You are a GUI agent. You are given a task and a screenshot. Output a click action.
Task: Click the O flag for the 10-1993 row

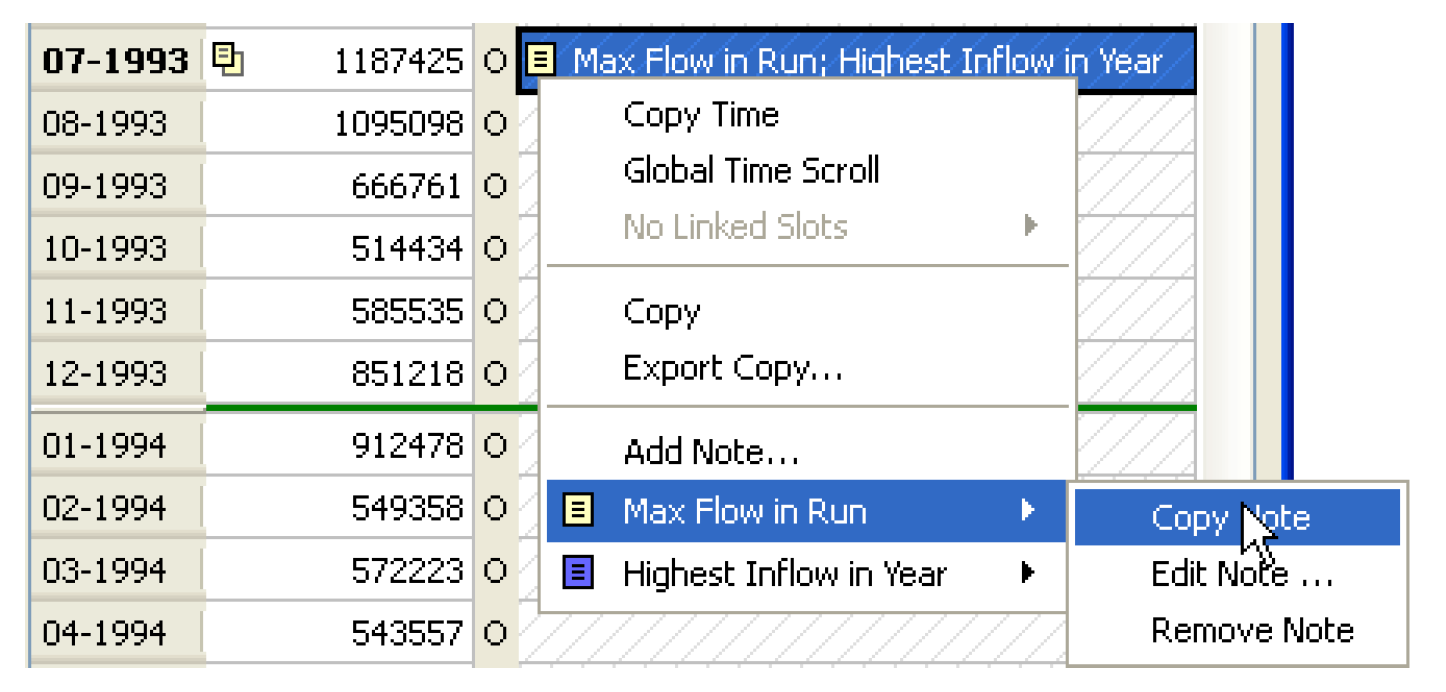click(495, 249)
